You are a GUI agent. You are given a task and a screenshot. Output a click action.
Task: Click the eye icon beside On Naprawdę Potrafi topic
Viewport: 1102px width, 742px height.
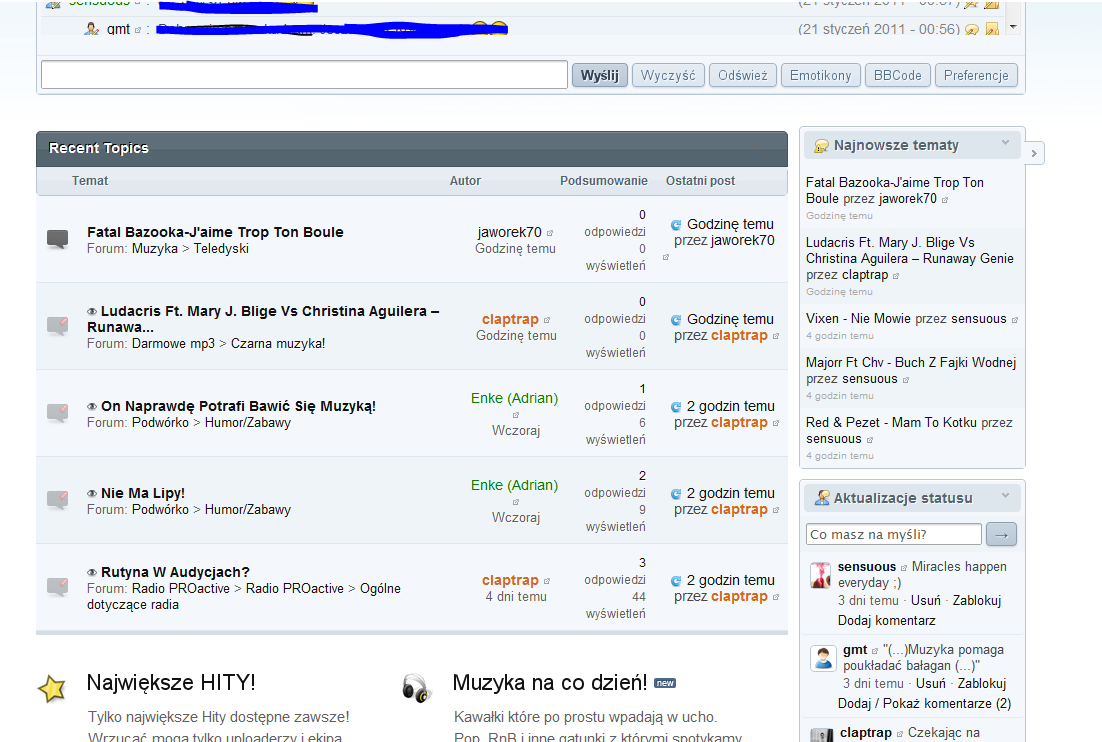point(92,407)
